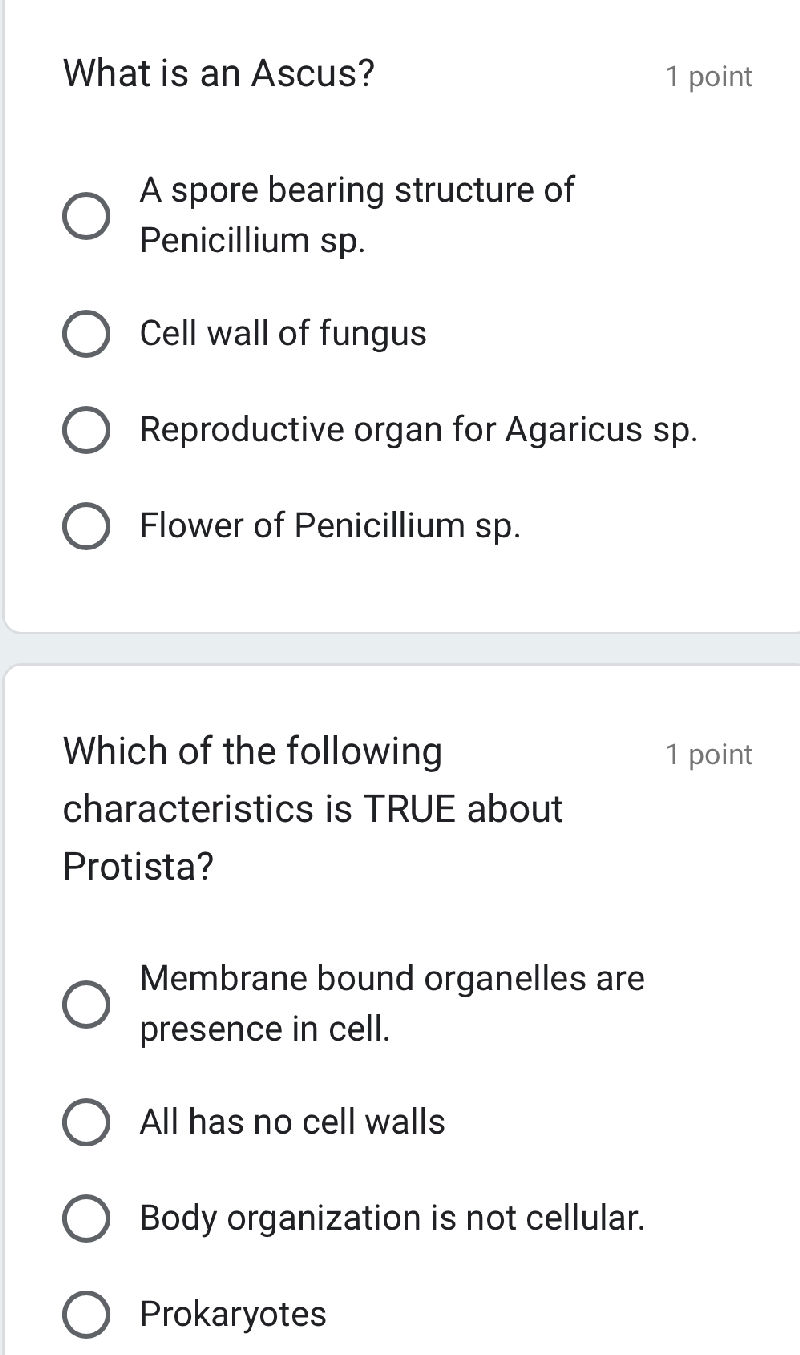Image resolution: width=800 pixels, height=1355 pixels.
Task: Click the 'Reproductive organ for Agaricus sp.' answer text
Action: [419, 429]
